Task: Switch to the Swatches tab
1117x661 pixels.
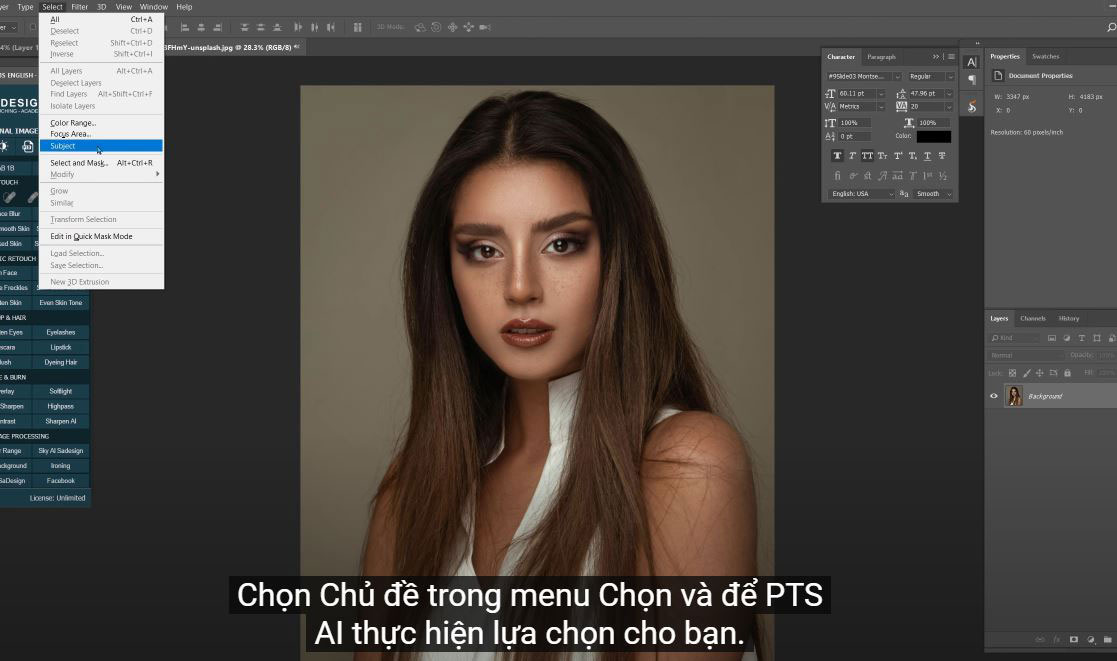Action: click(x=1045, y=56)
